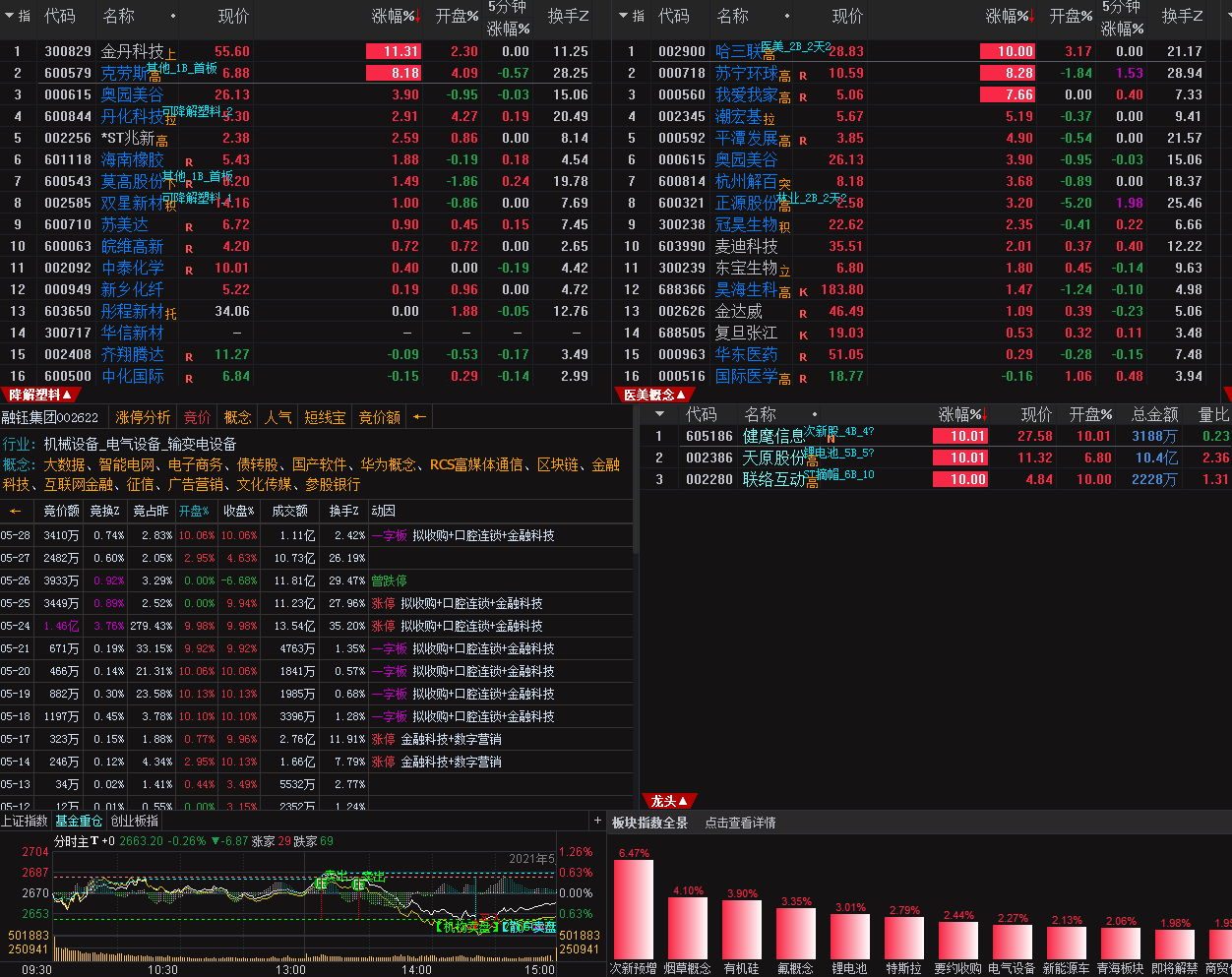Click the 指 marker in the 降解塑料 list header

tap(24, 17)
